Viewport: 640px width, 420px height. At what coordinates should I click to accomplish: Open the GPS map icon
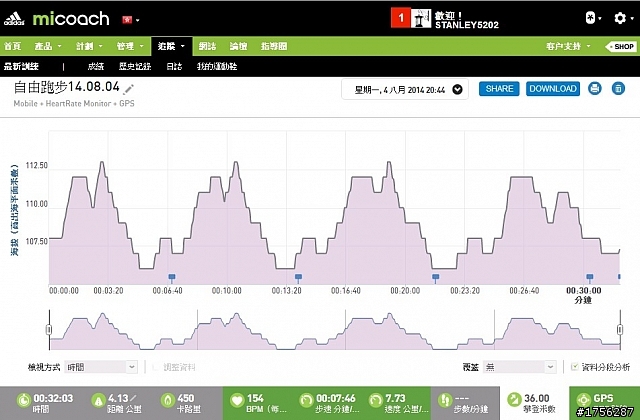pos(584,400)
